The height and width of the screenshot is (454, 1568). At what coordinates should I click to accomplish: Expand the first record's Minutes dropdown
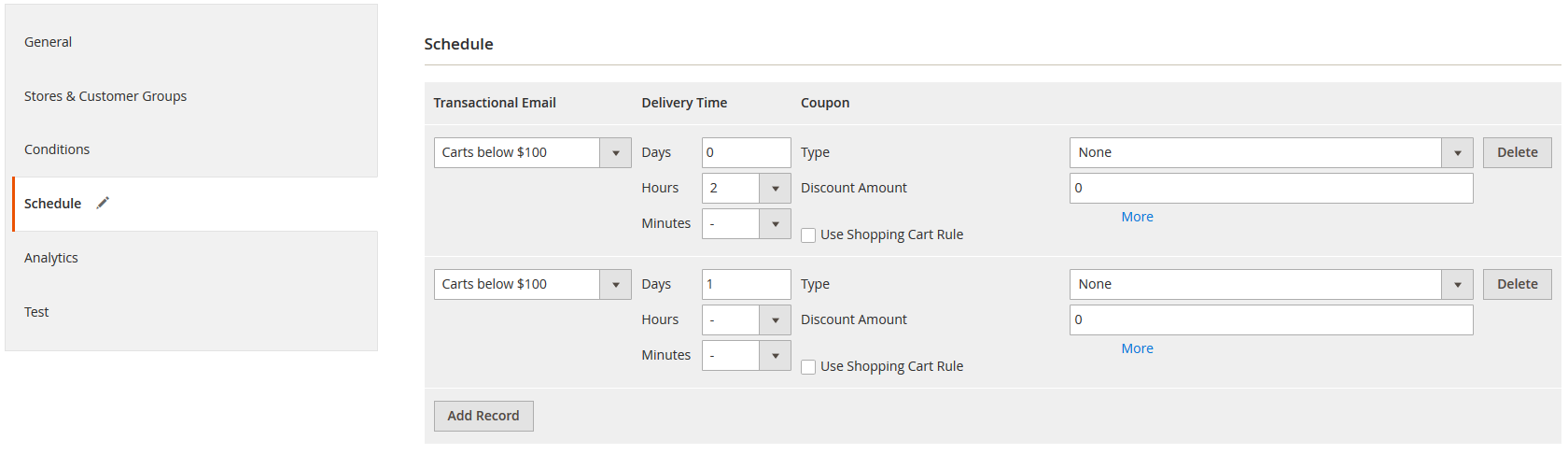click(775, 224)
